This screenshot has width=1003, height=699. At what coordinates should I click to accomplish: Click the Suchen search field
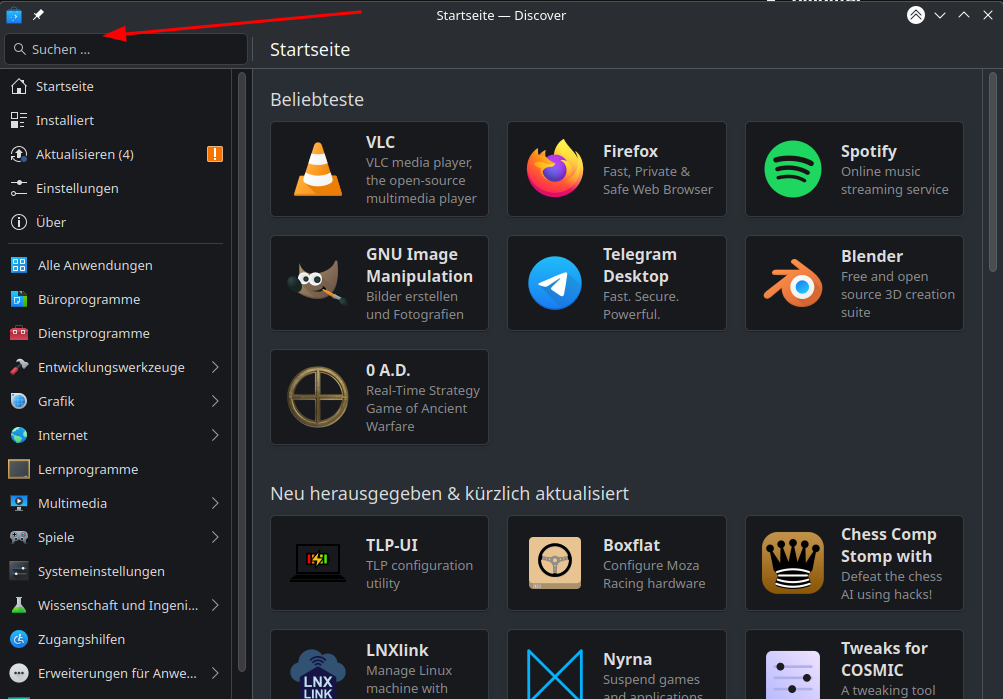pyautogui.click(x=126, y=49)
